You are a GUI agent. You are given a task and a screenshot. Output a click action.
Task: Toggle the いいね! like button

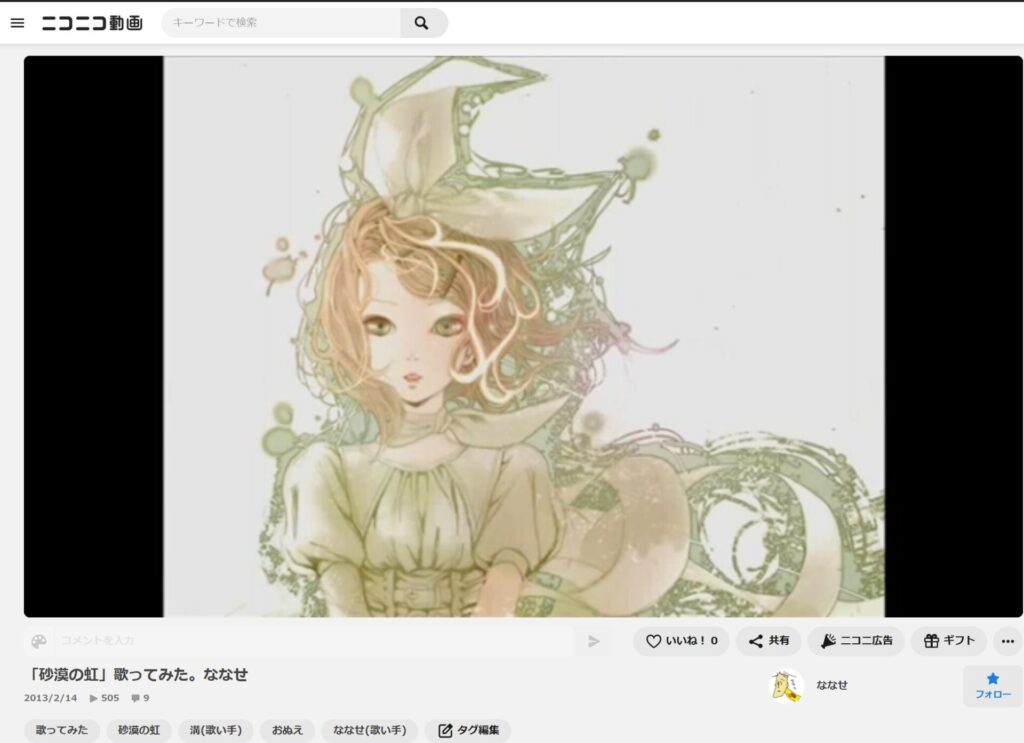click(x=681, y=641)
